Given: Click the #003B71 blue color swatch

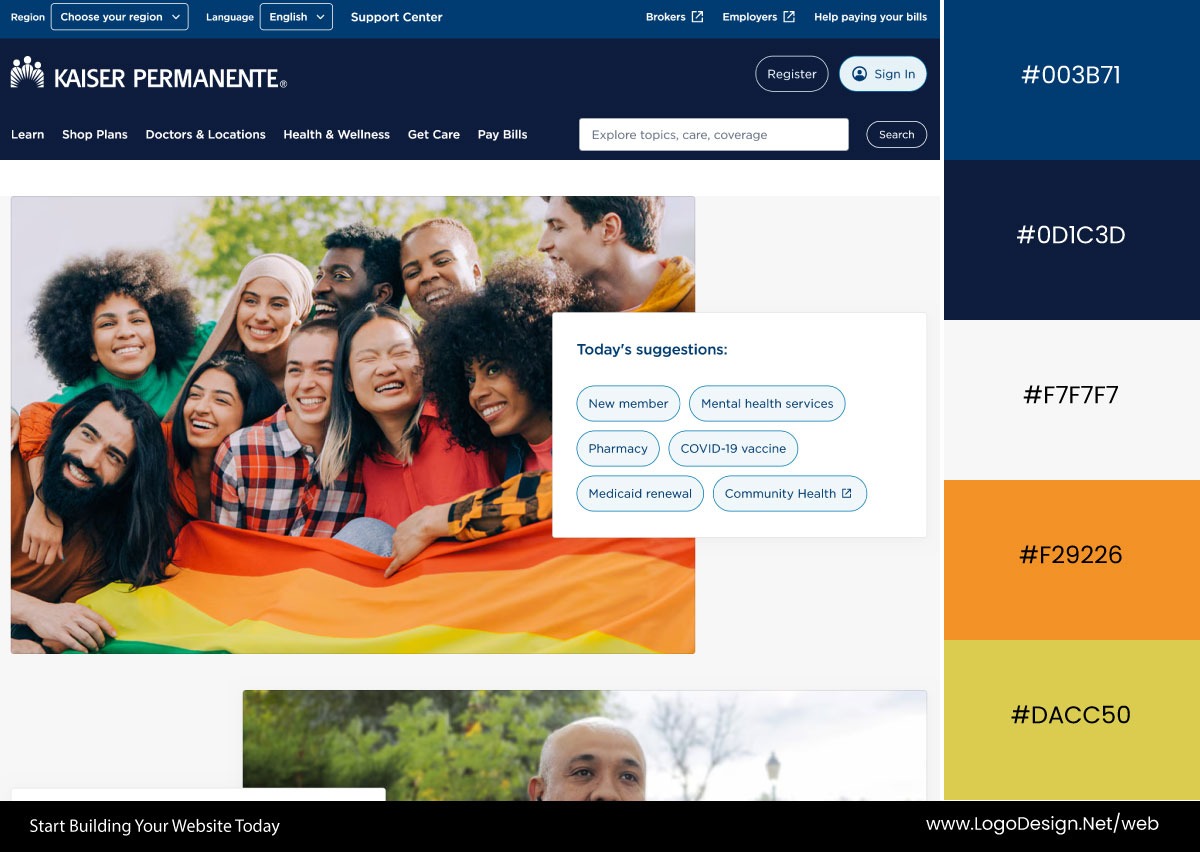Looking at the screenshot, I should pyautogui.click(x=1071, y=80).
